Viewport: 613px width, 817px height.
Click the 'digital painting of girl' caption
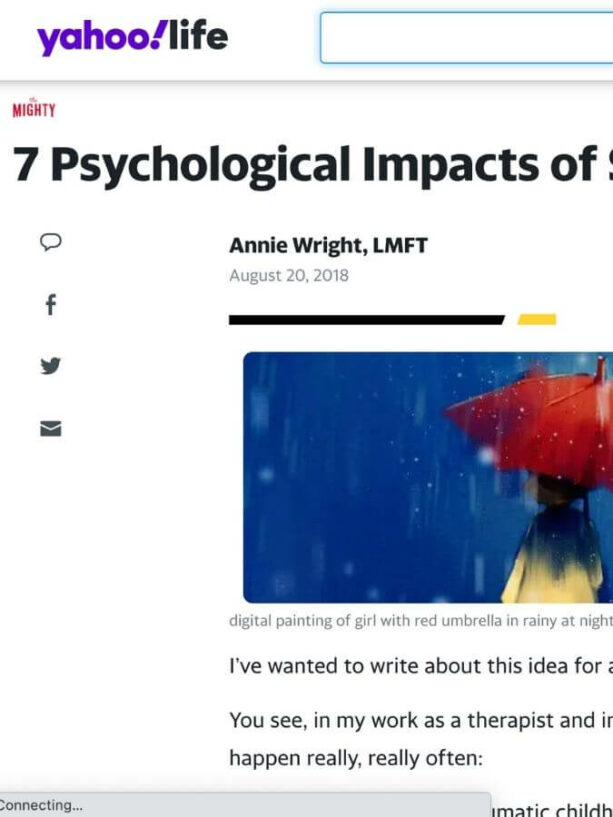point(421,621)
